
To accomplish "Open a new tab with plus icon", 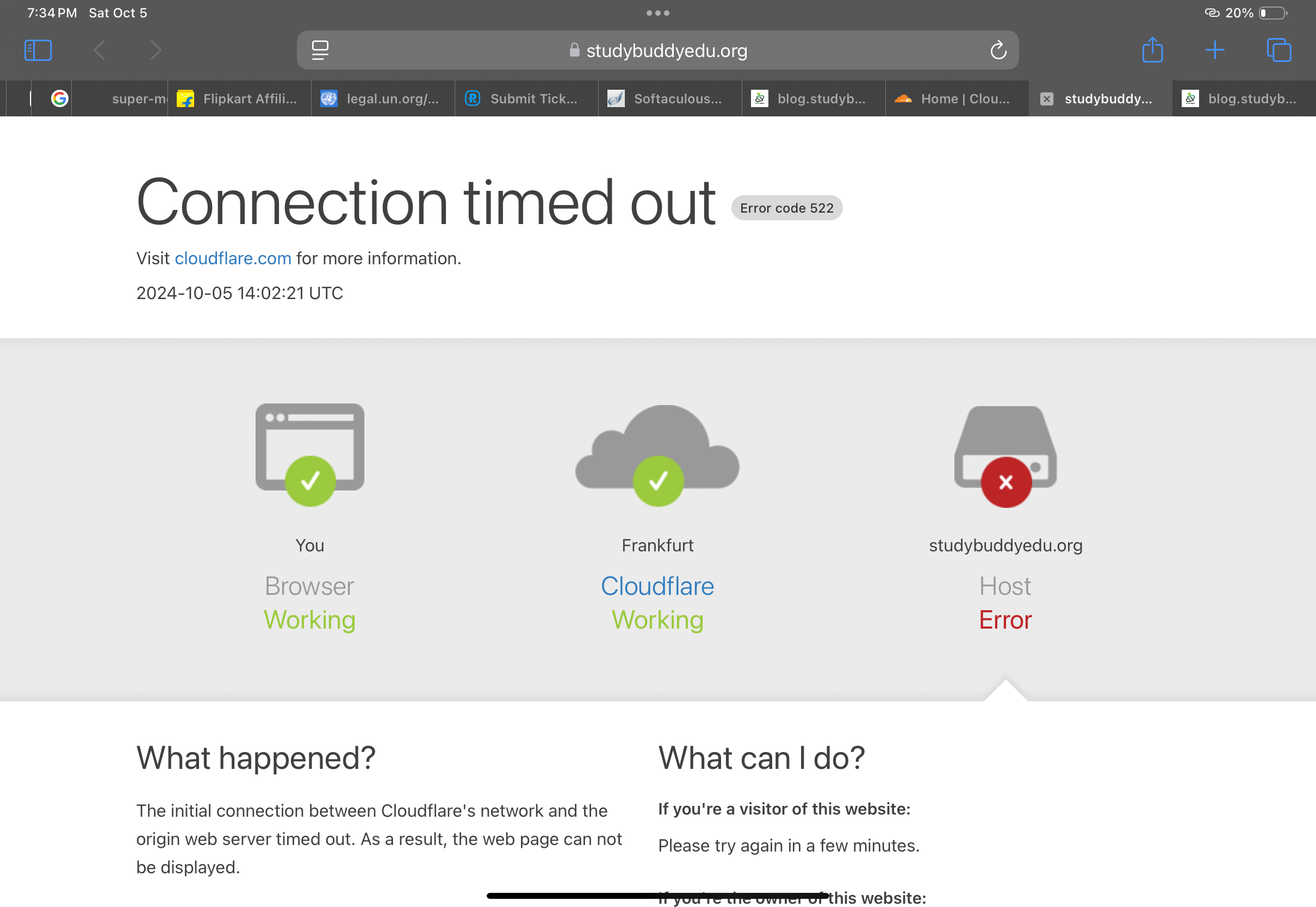I will click(1215, 50).
